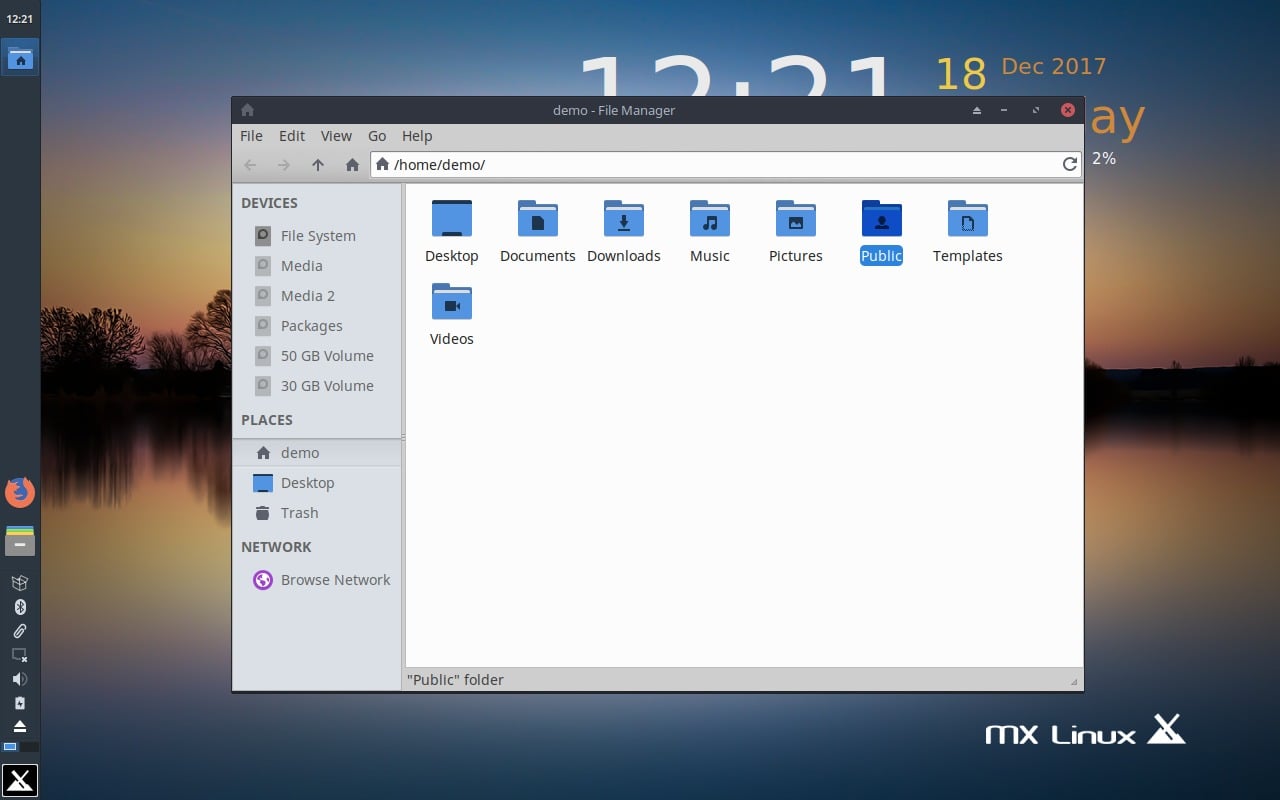1280x800 pixels.
Task: Click the eject removable media panel icon
Action: 20,726
